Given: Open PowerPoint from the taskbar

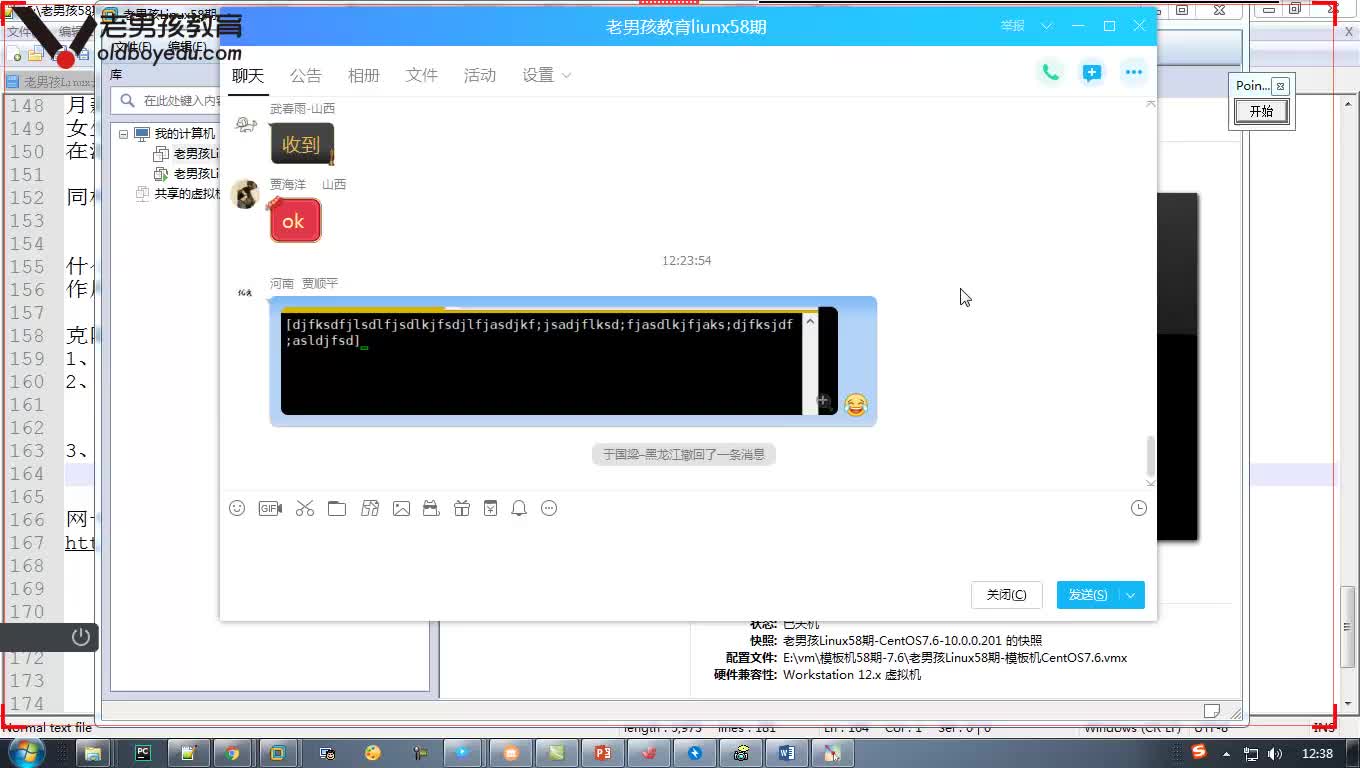Looking at the screenshot, I should tap(602, 753).
